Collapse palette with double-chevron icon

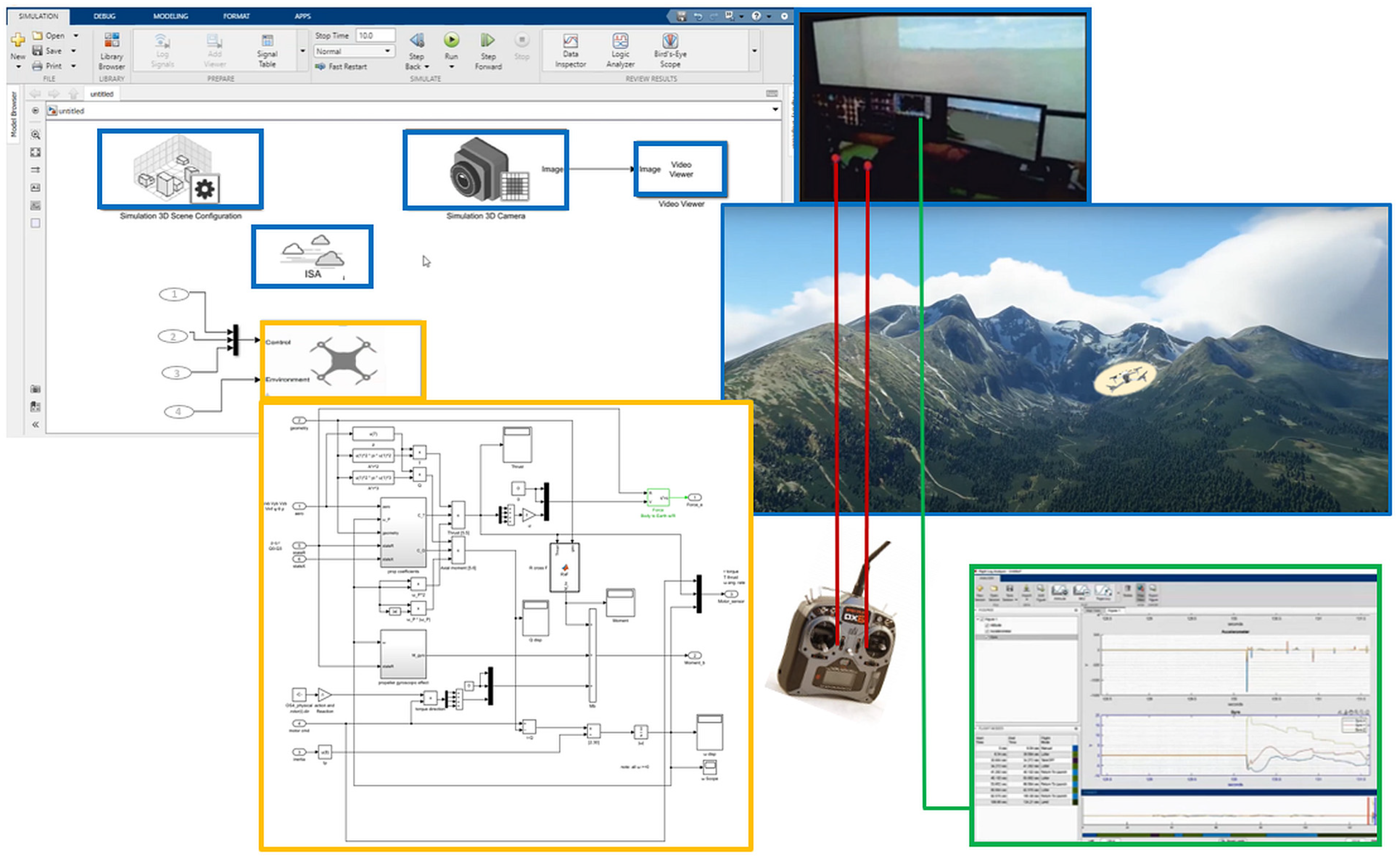tap(35, 425)
